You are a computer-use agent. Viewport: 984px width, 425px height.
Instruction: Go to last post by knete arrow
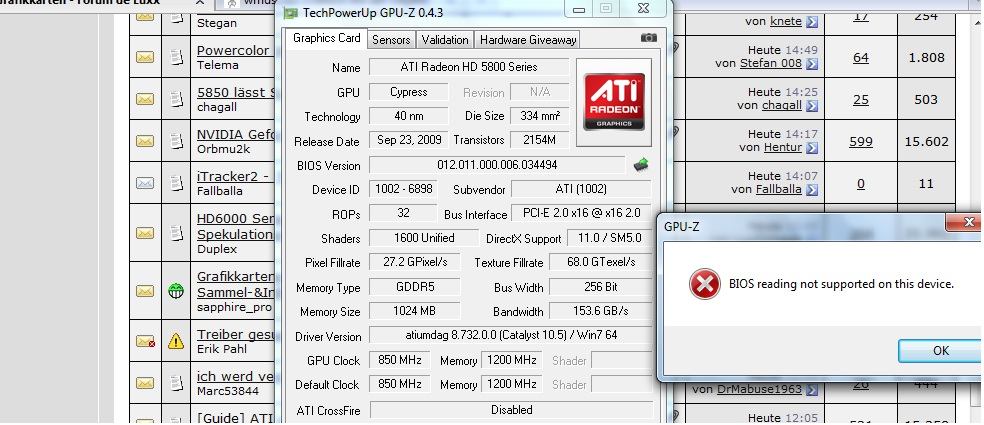coord(812,22)
